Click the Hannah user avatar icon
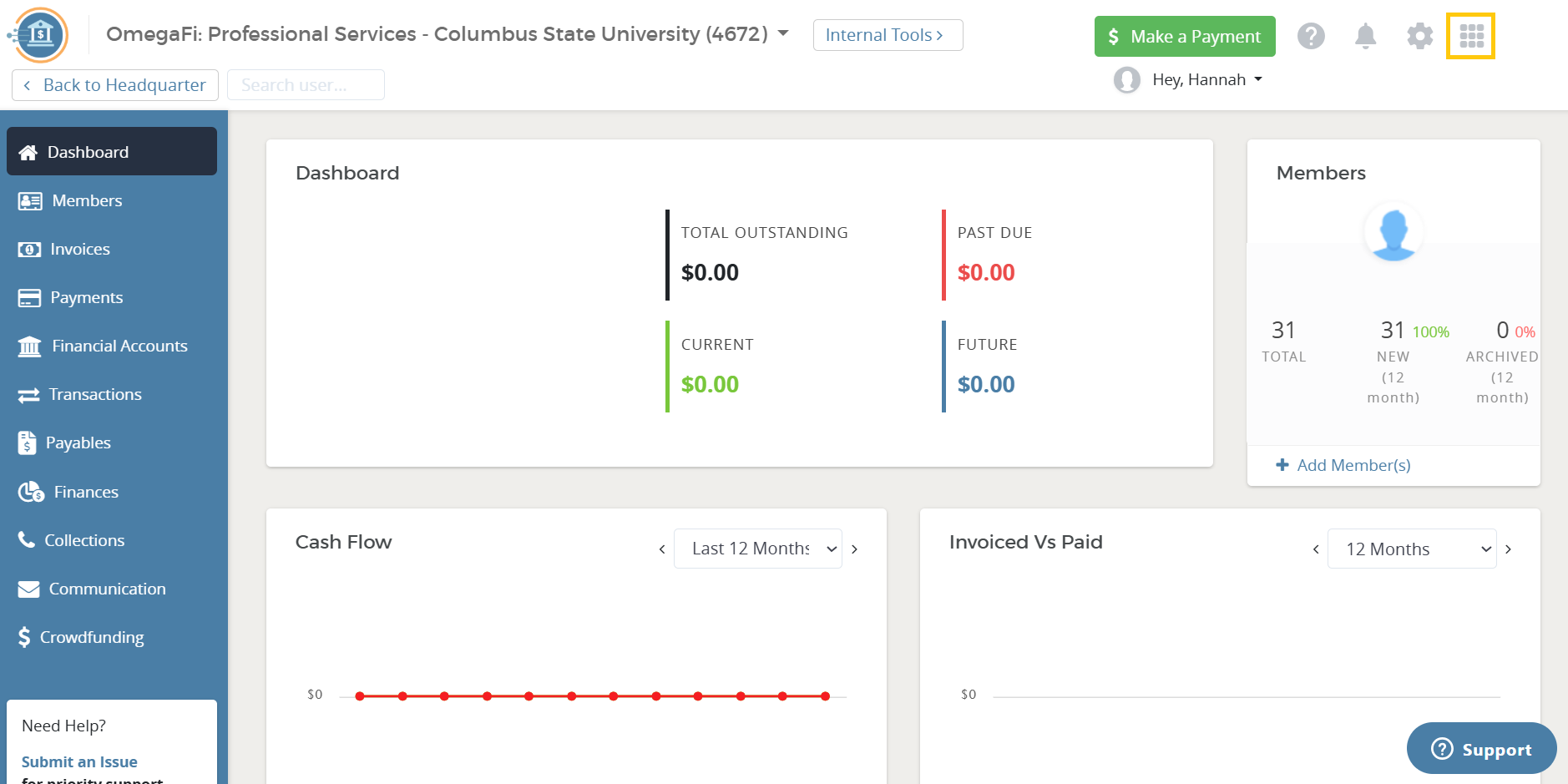 pos(1127,80)
